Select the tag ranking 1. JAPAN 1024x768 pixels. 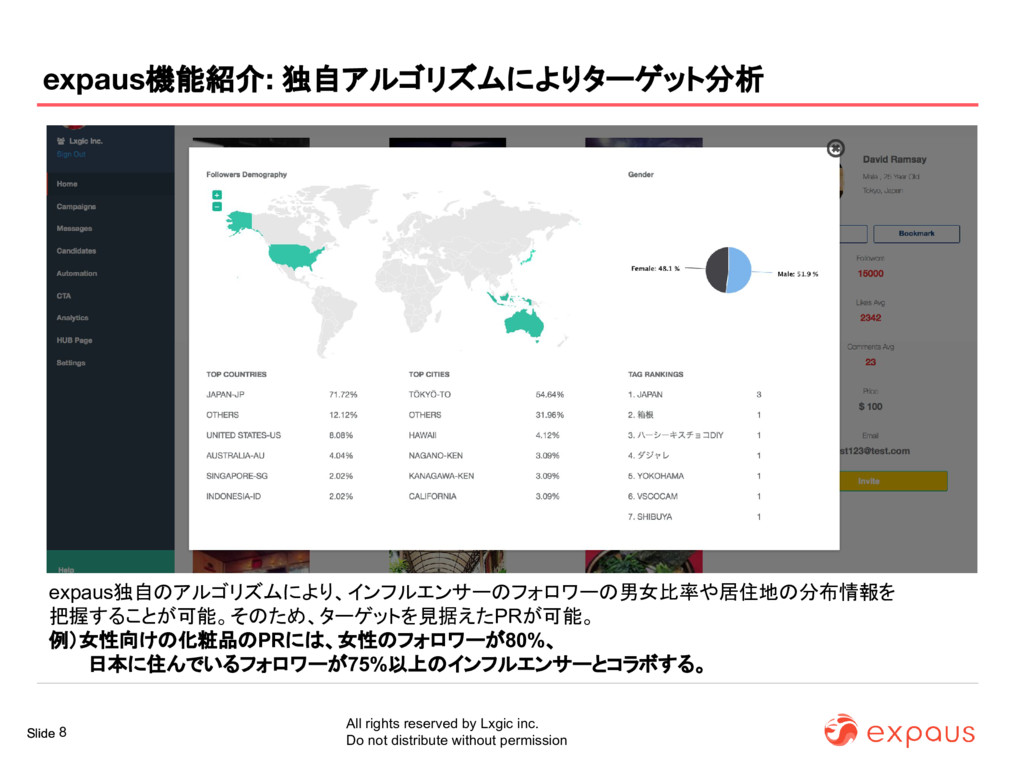(695, 394)
